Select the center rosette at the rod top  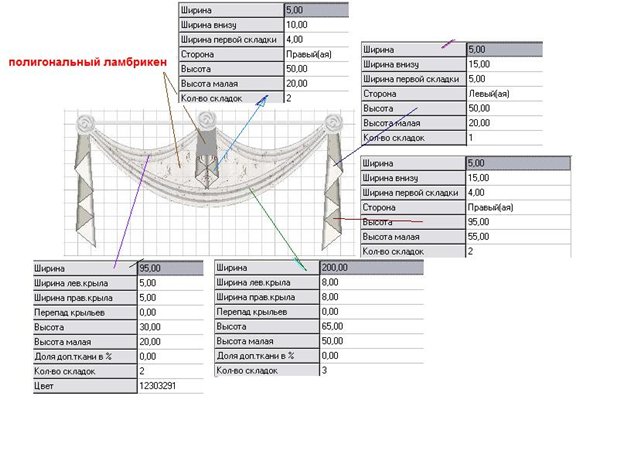207,124
